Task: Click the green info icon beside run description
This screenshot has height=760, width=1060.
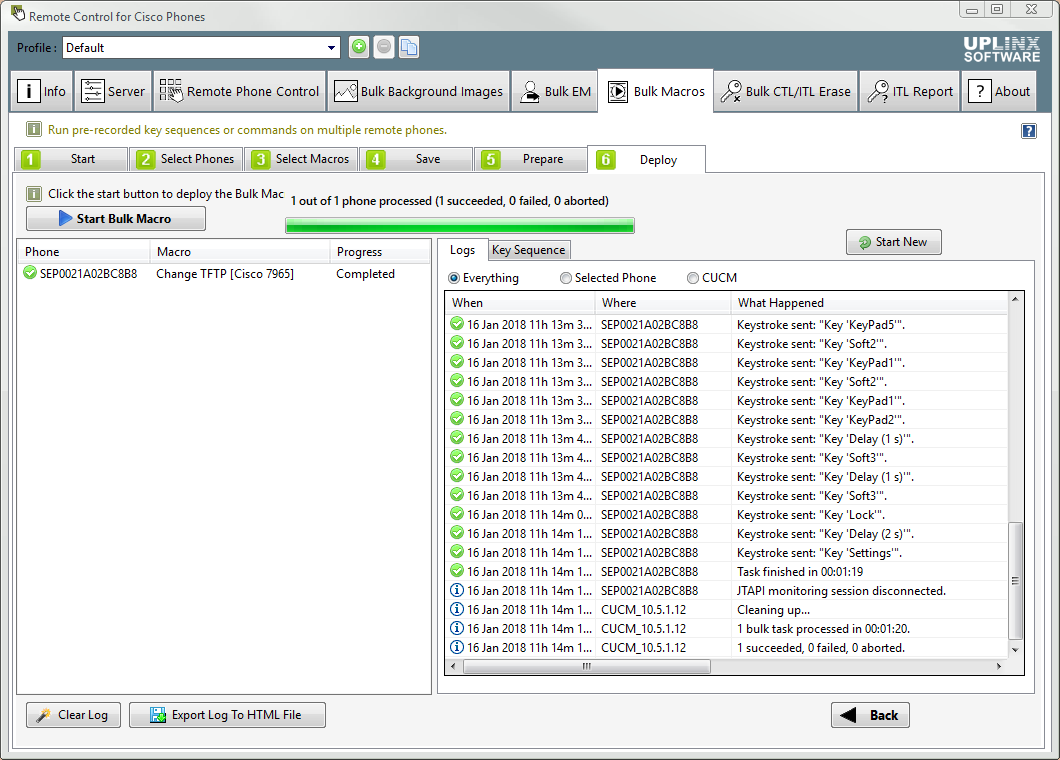Action: [x=33, y=129]
